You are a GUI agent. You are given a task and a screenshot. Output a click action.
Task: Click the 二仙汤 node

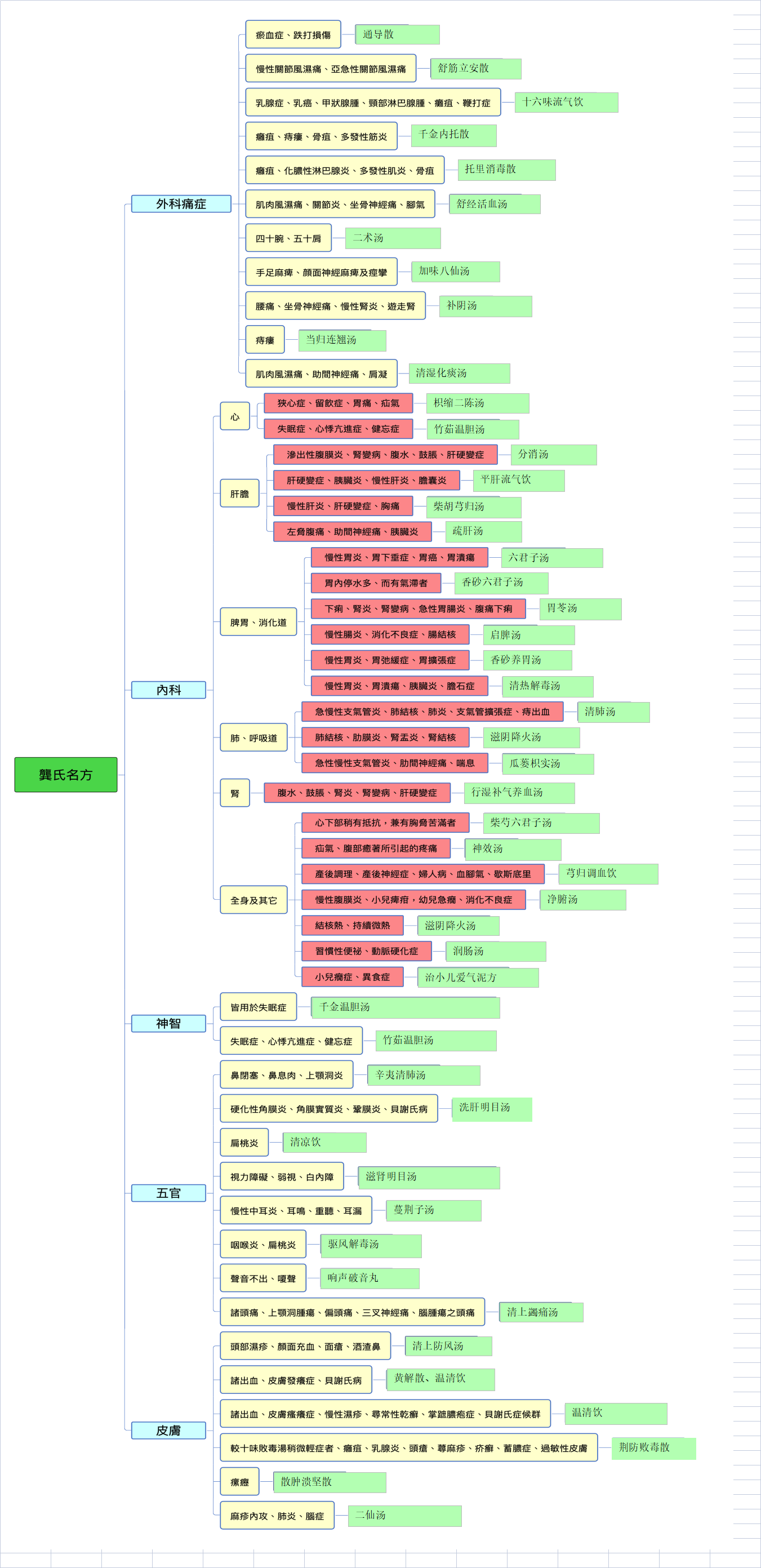404,1516
